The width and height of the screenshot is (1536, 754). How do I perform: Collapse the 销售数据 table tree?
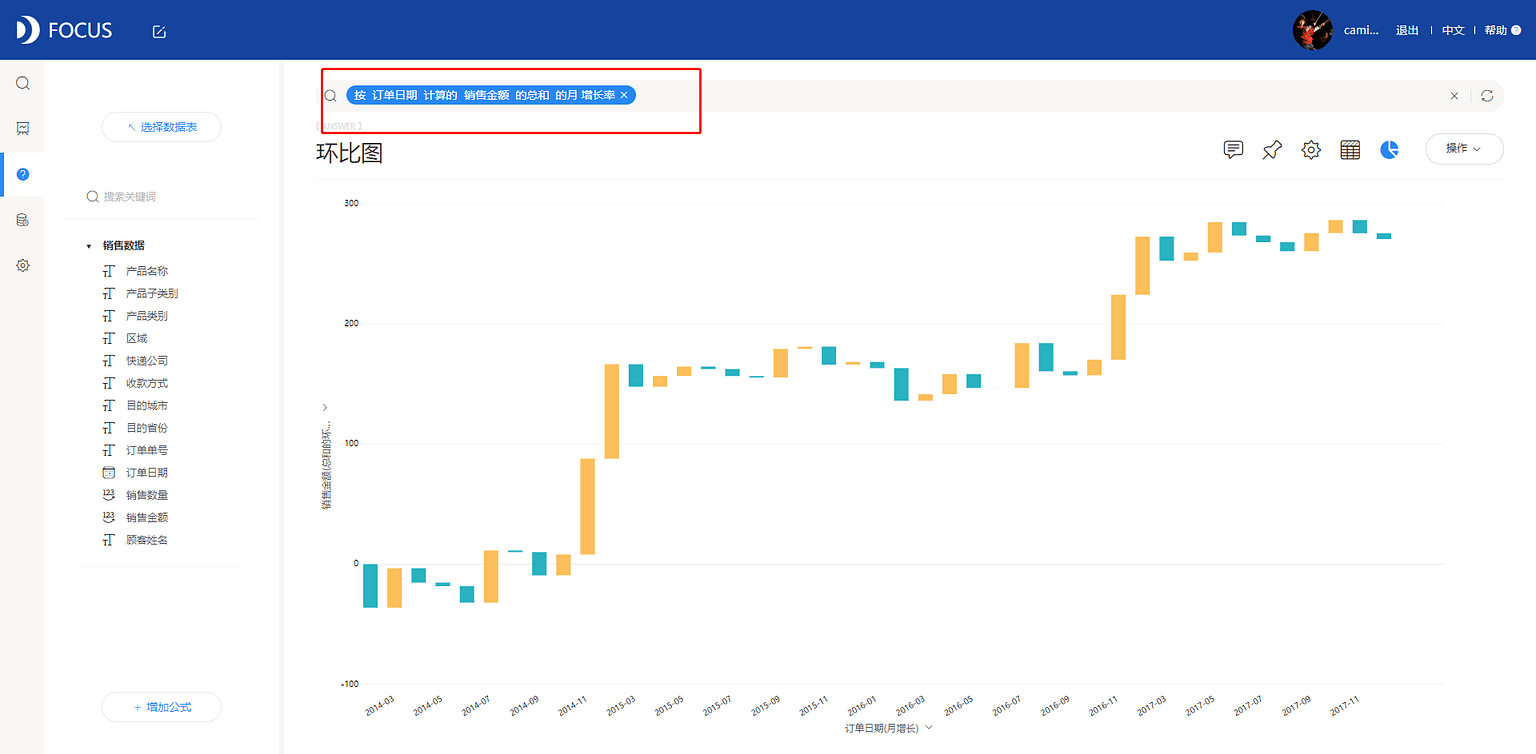click(88, 245)
